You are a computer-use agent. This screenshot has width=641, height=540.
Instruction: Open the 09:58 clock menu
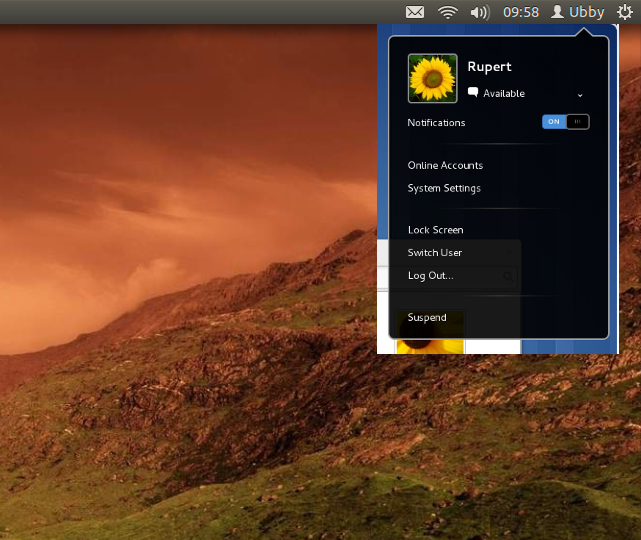point(520,12)
